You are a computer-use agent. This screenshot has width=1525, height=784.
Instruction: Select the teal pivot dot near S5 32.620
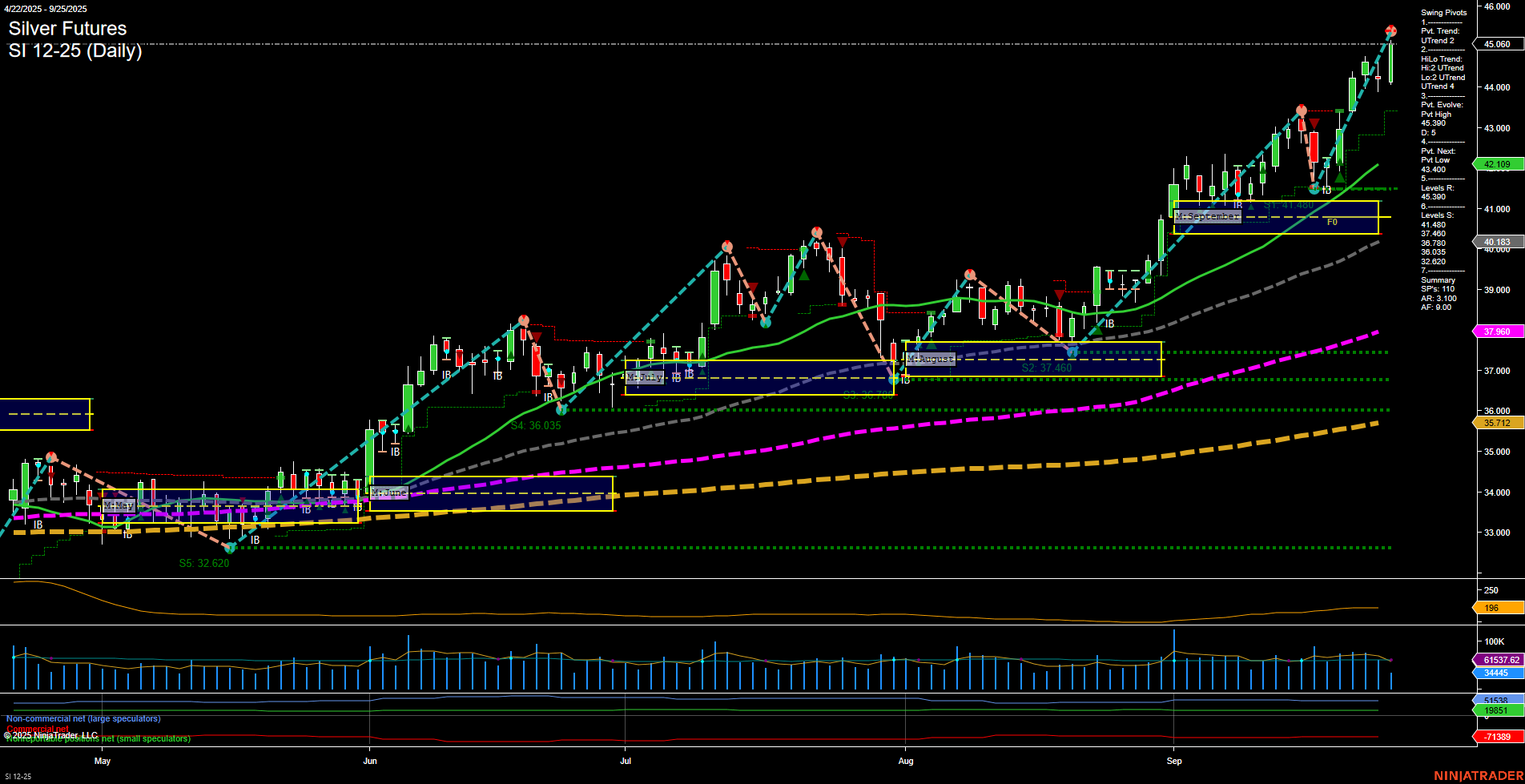[x=230, y=549]
